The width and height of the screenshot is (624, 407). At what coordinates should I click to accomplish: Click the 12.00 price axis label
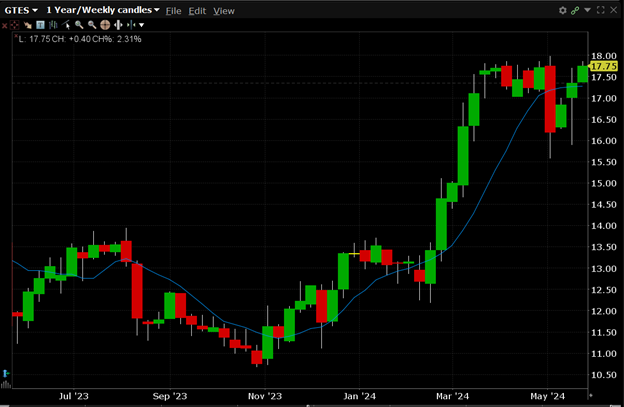tap(604, 312)
